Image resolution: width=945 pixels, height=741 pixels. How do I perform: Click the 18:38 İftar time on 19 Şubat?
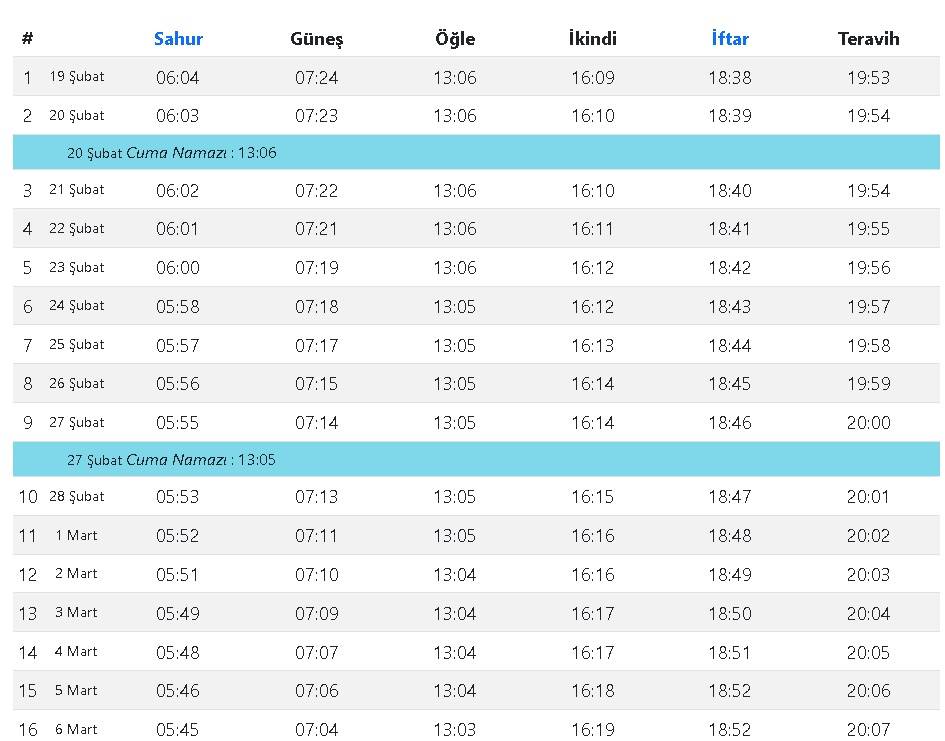[x=730, y=77]
